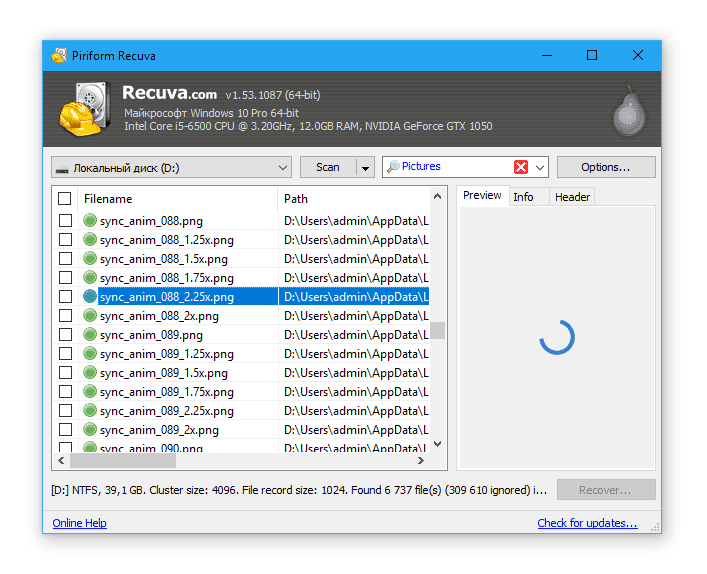Image resolution: width=707 pixels, height=574 pixels.
Task: Check the box for sync_anim_089_2x.png
Action: [65, 429]
